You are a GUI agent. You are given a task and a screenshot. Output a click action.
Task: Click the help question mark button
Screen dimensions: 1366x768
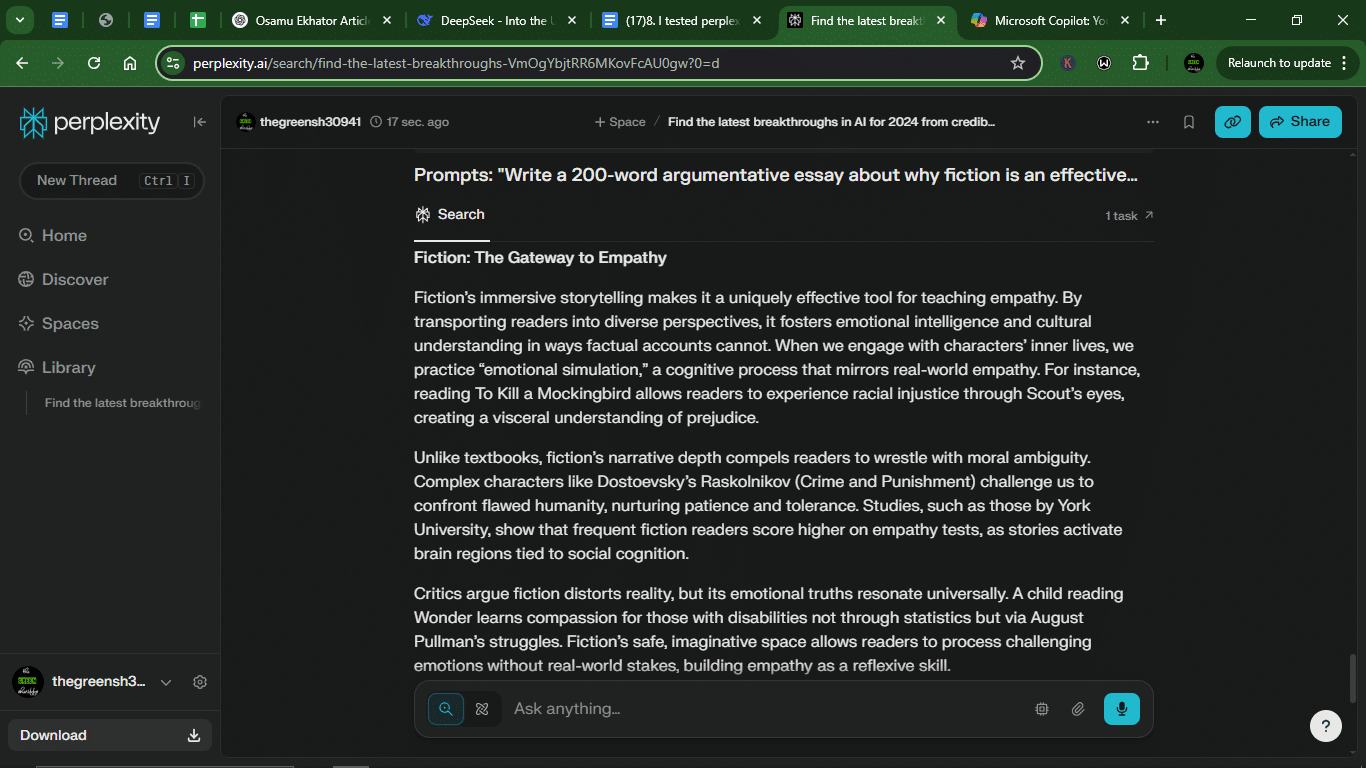click(1326, 726)
